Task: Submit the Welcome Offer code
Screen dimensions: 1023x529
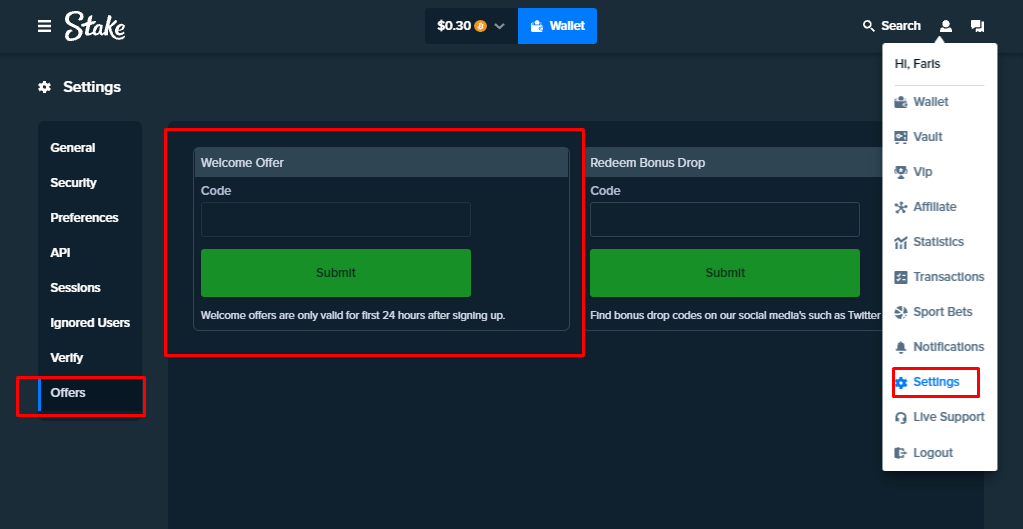Action: coord(335,273)
